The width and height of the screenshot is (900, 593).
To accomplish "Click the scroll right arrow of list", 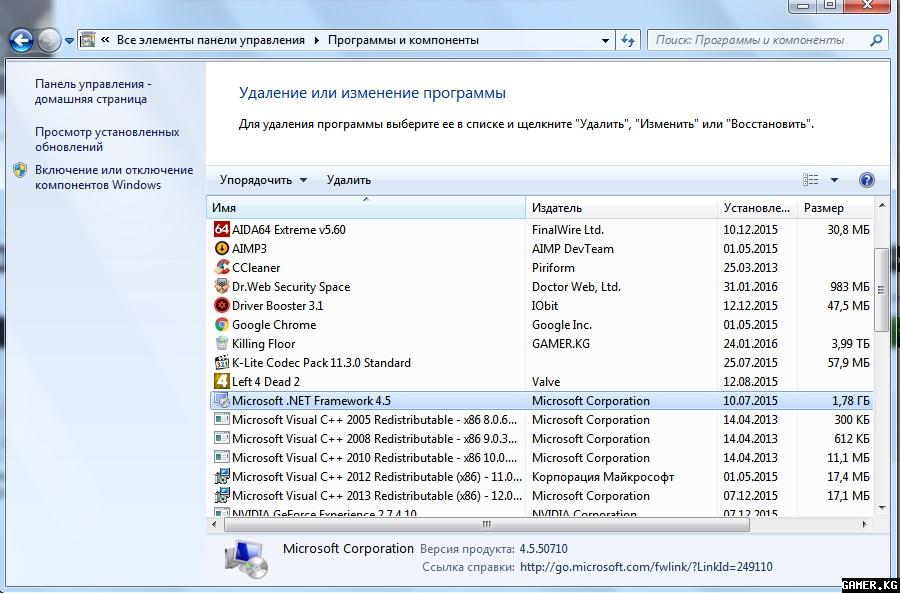I will pos(865,524).
